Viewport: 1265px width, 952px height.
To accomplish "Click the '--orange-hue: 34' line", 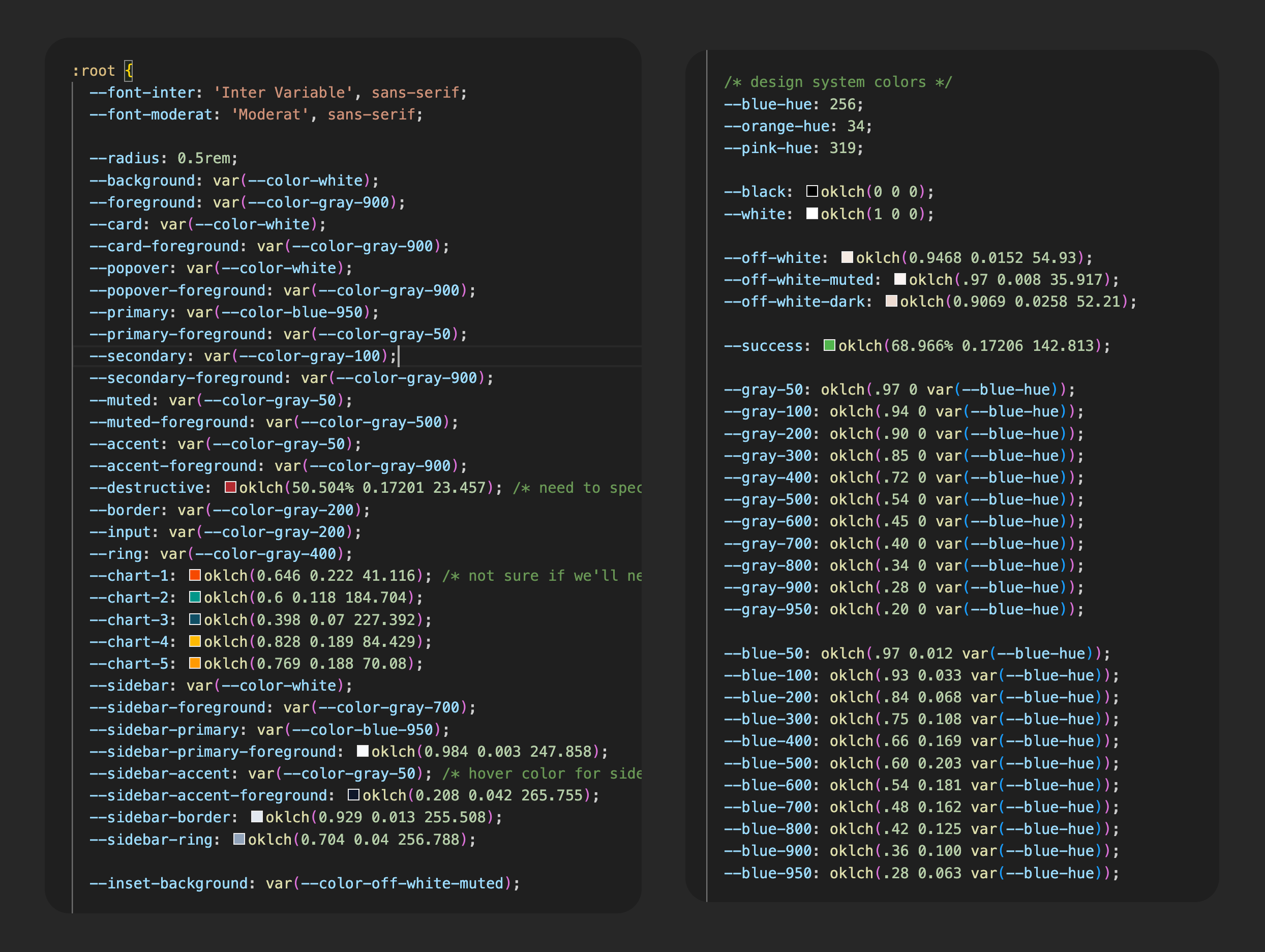I will point(798,127).
